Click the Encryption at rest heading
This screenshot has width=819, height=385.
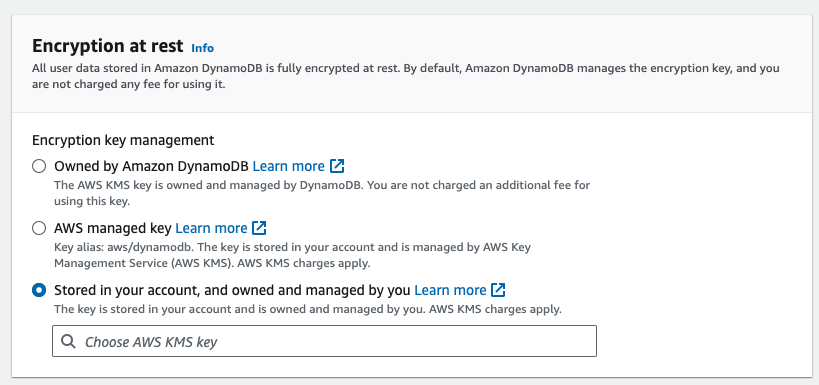[108, 46]
